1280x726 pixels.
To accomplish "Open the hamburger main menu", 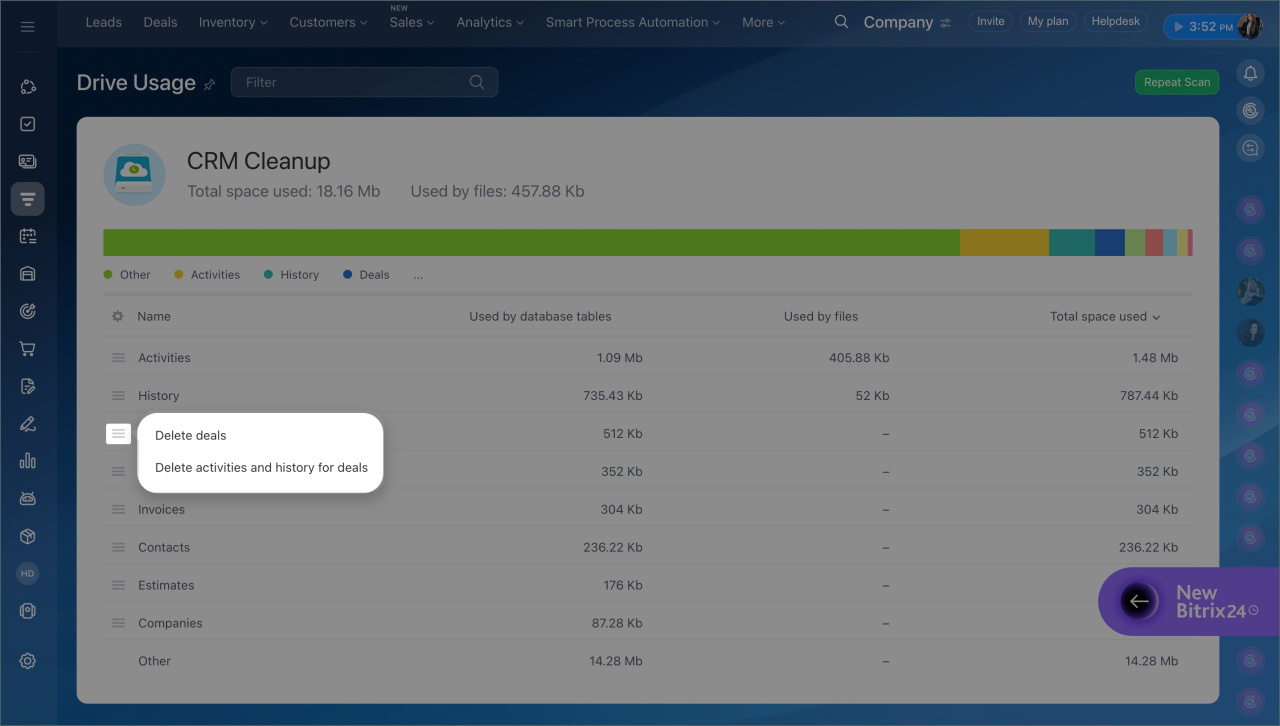I will coord(27,26).
